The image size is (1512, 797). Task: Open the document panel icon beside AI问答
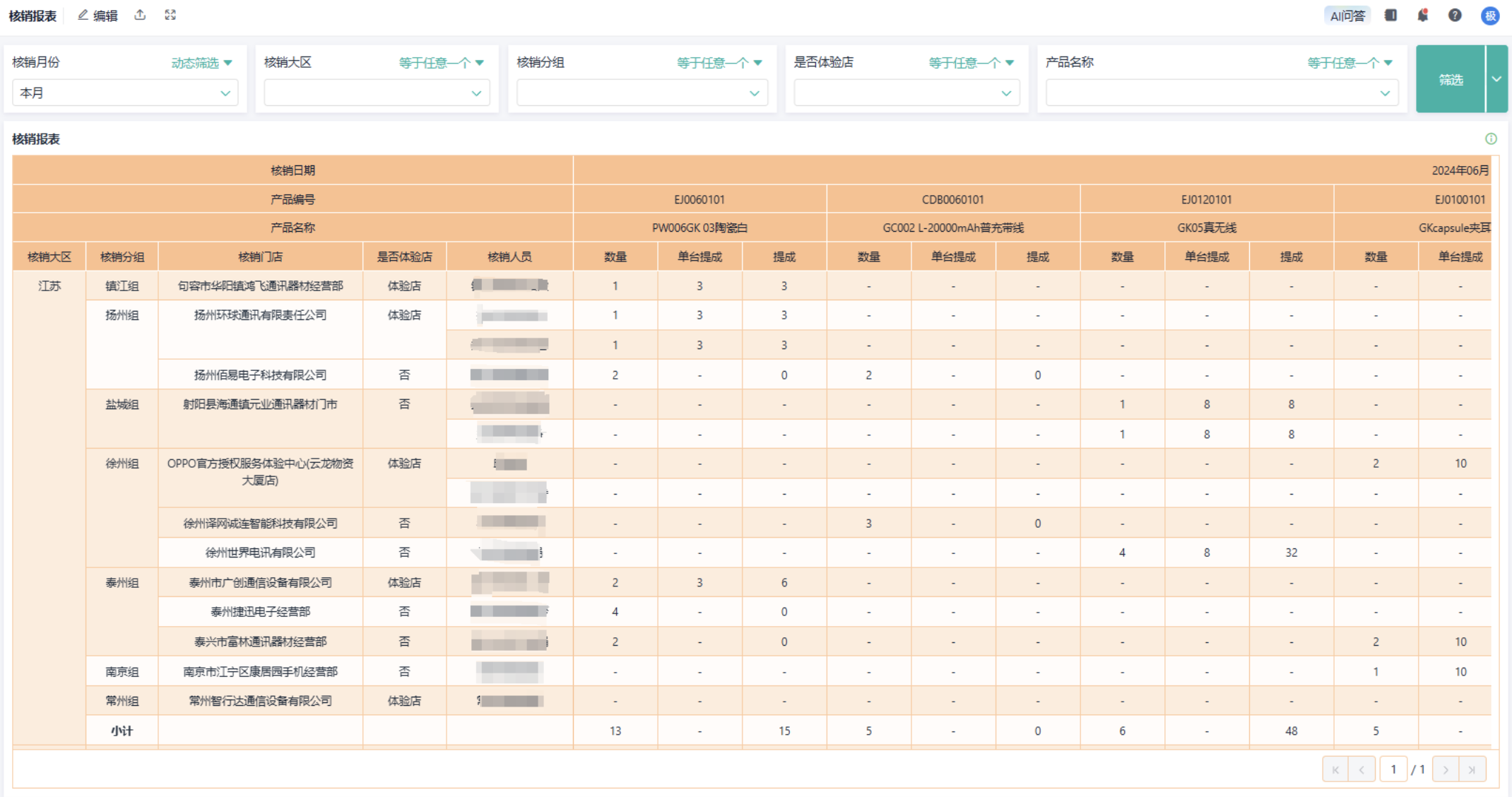point(1390,16)
